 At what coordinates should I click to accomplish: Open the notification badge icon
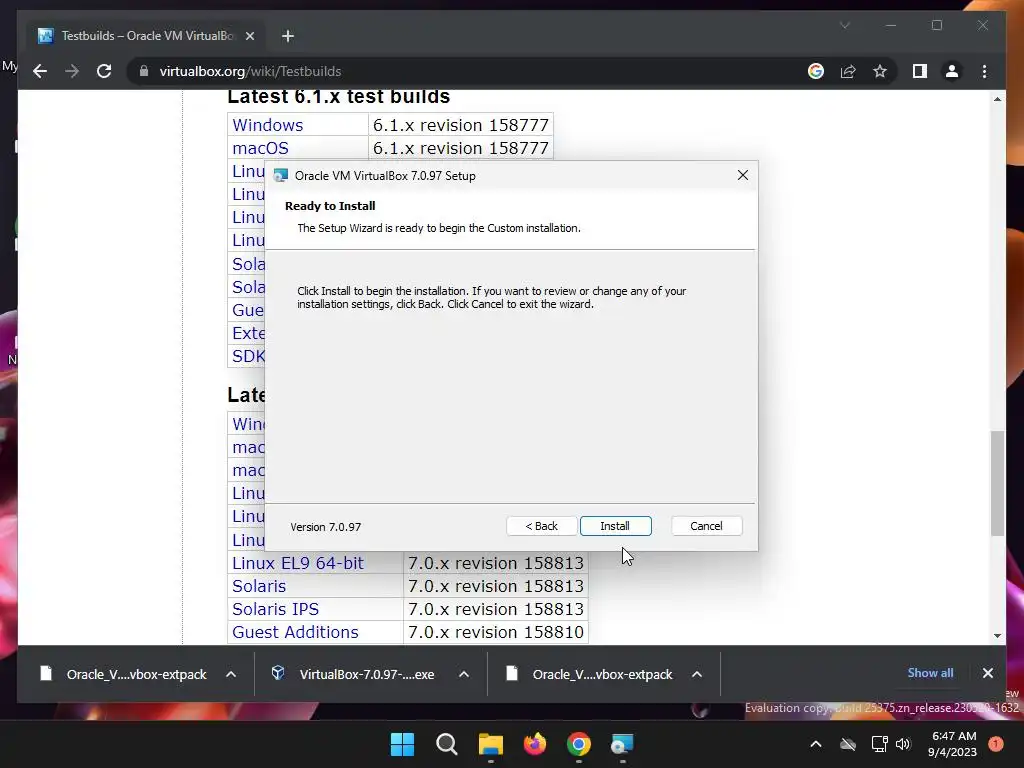point(995,744)
